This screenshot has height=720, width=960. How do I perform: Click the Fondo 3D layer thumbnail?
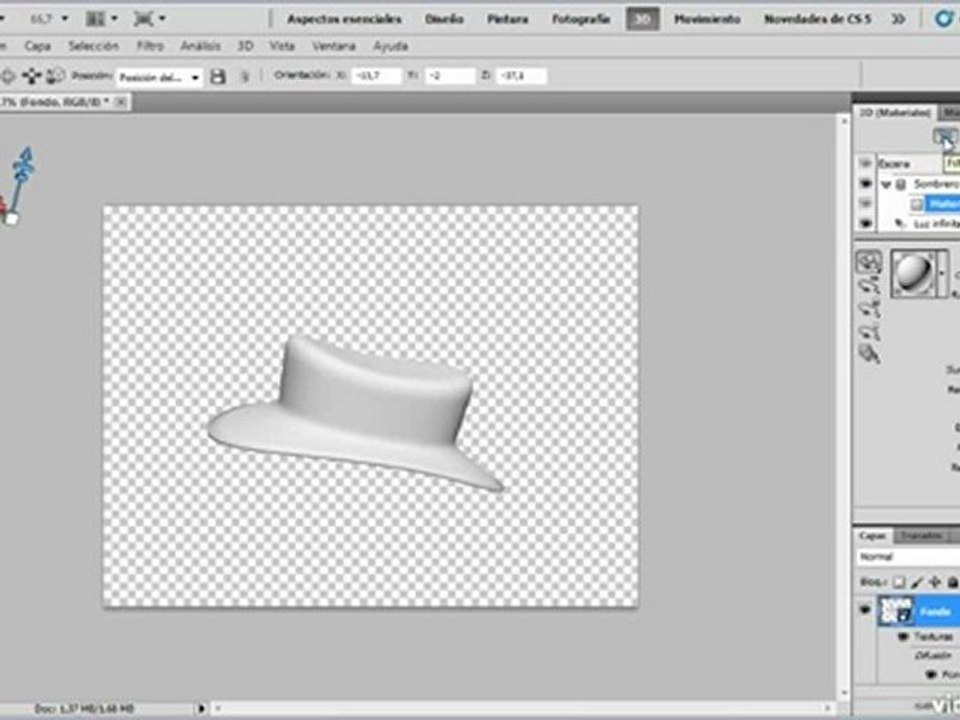[x=896, y=611]
